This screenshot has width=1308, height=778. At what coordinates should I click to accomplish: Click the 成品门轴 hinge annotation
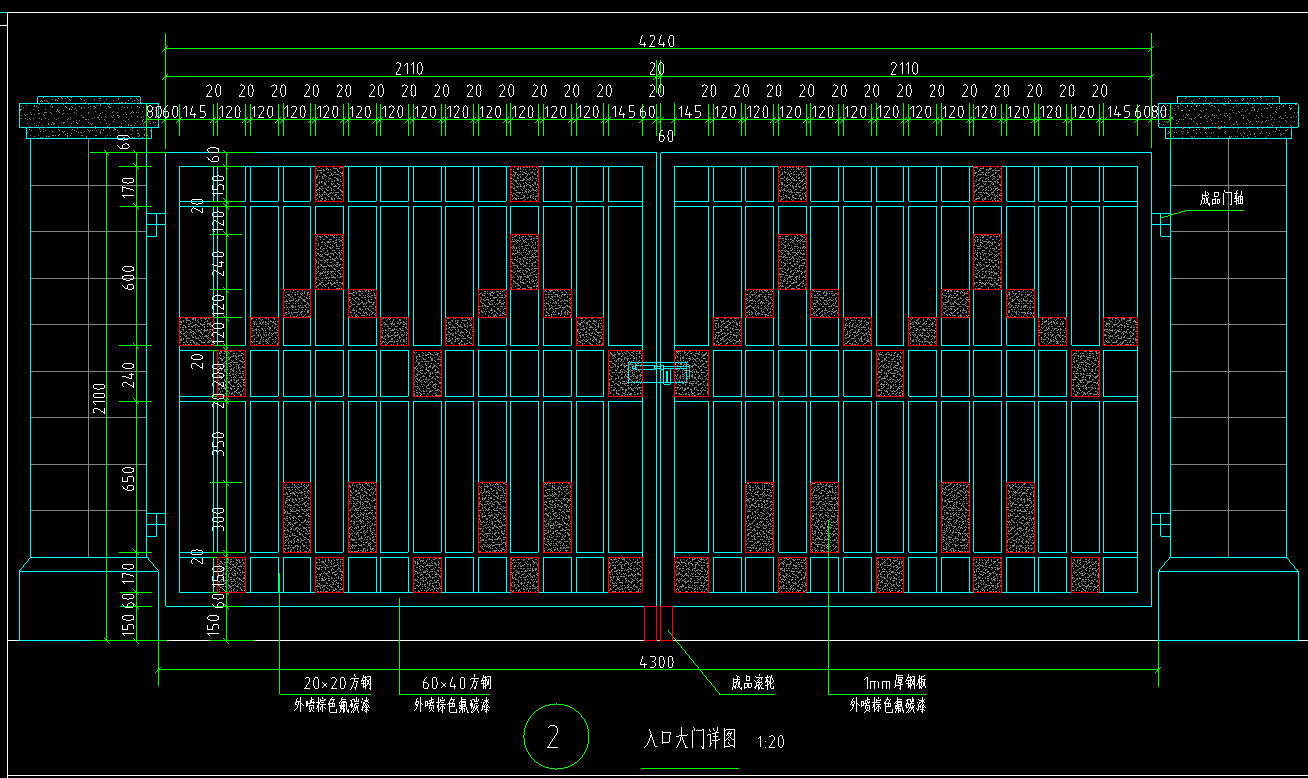click(1222, 199)
